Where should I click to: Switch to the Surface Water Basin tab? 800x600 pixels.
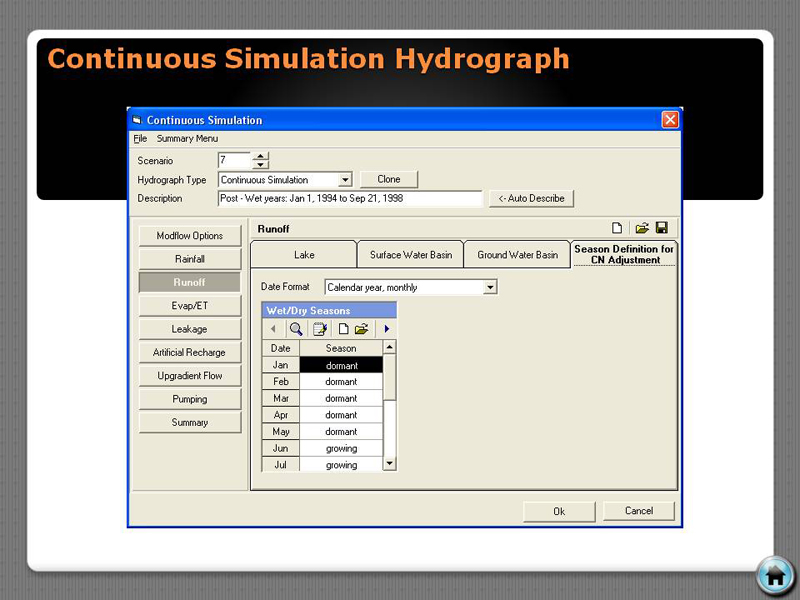pos(410,255)
